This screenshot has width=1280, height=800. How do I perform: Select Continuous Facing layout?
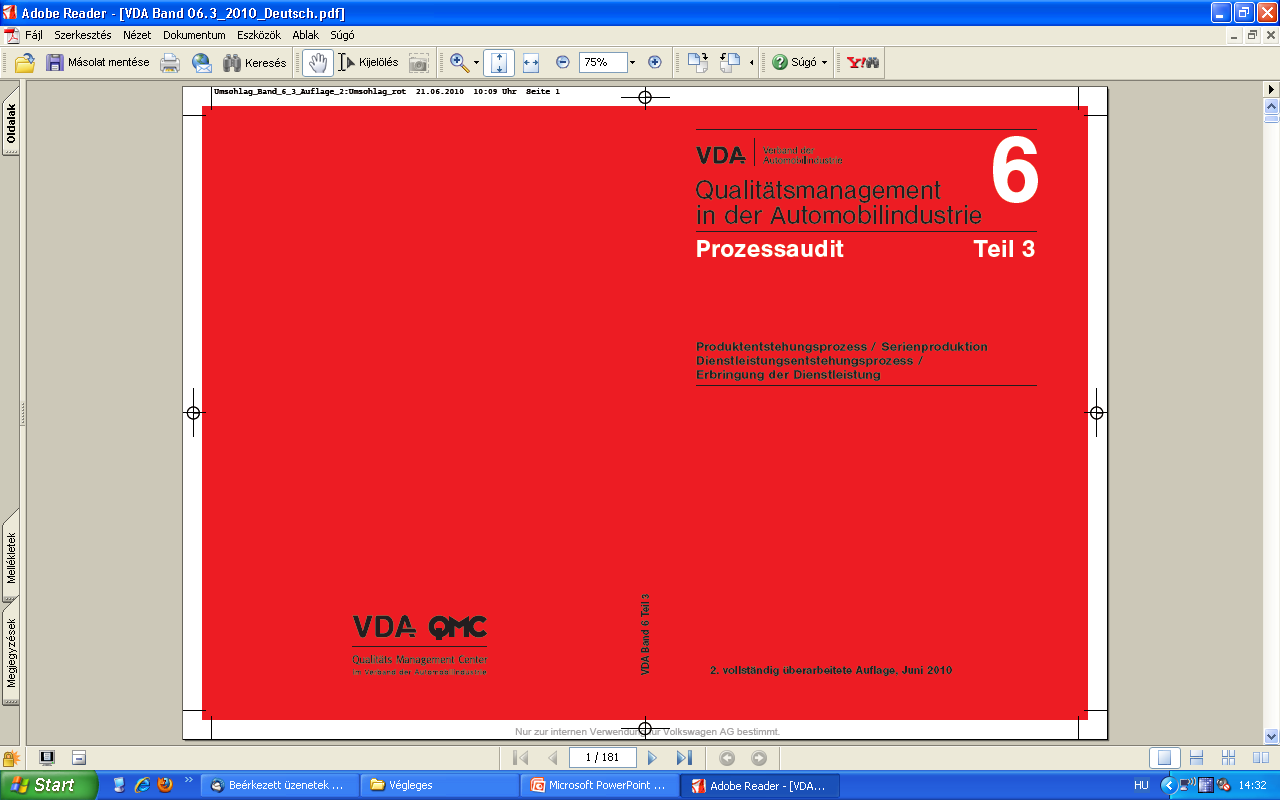(1228, 758)
